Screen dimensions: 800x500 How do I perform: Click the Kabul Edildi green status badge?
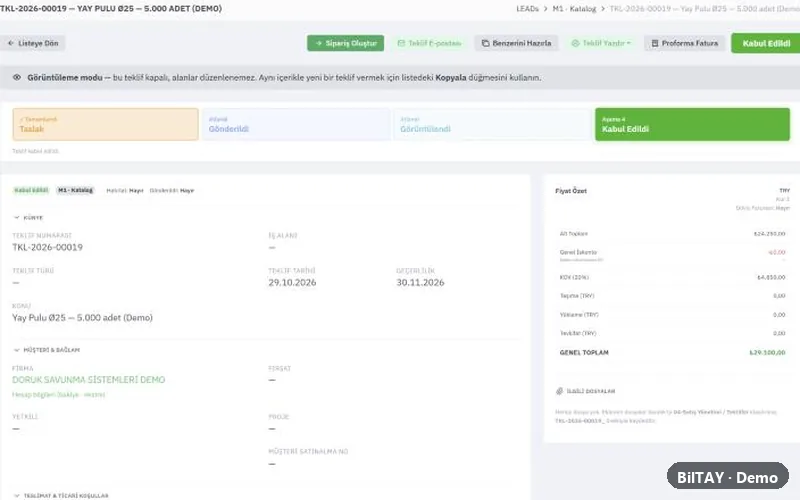coord(31,190)
